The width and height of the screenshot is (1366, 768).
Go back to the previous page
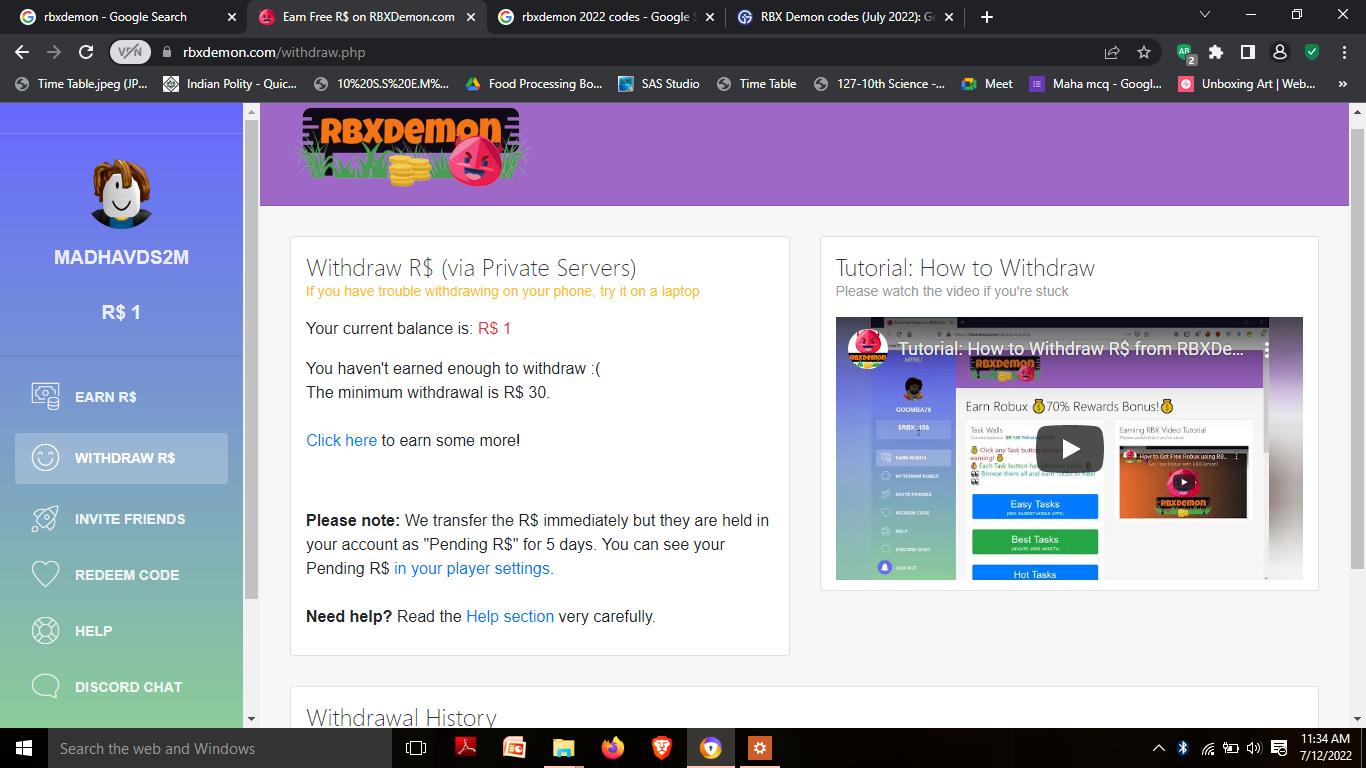tap(22, 52)
